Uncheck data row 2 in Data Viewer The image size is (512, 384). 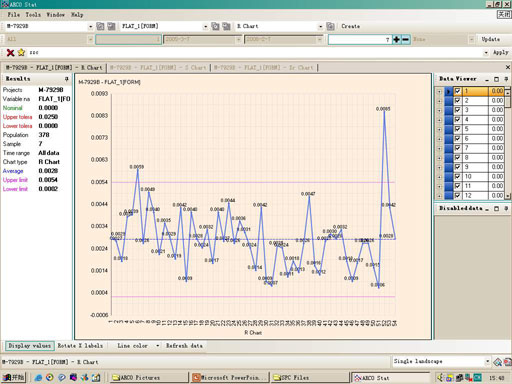point(458,100)
